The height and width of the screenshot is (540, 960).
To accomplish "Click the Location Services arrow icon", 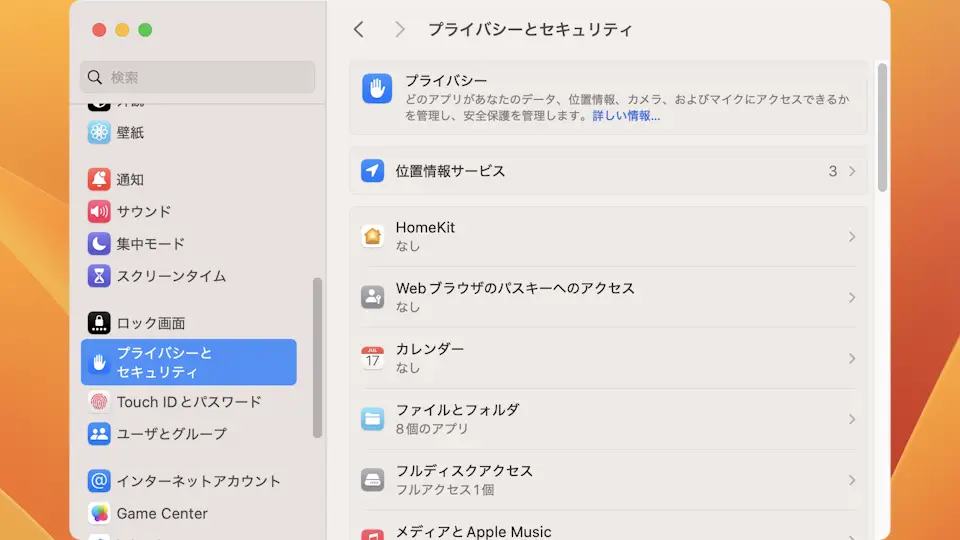I will coord(373,171).
